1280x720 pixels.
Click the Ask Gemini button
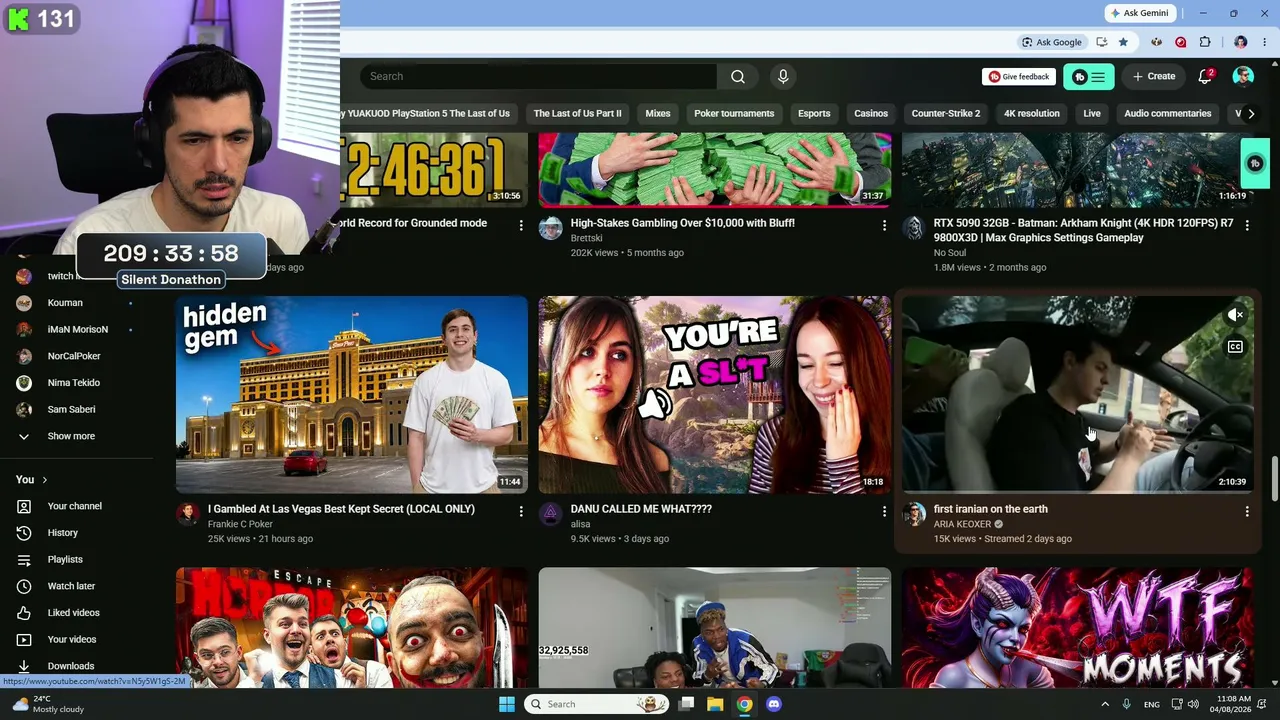click(x=1140, y=13)
